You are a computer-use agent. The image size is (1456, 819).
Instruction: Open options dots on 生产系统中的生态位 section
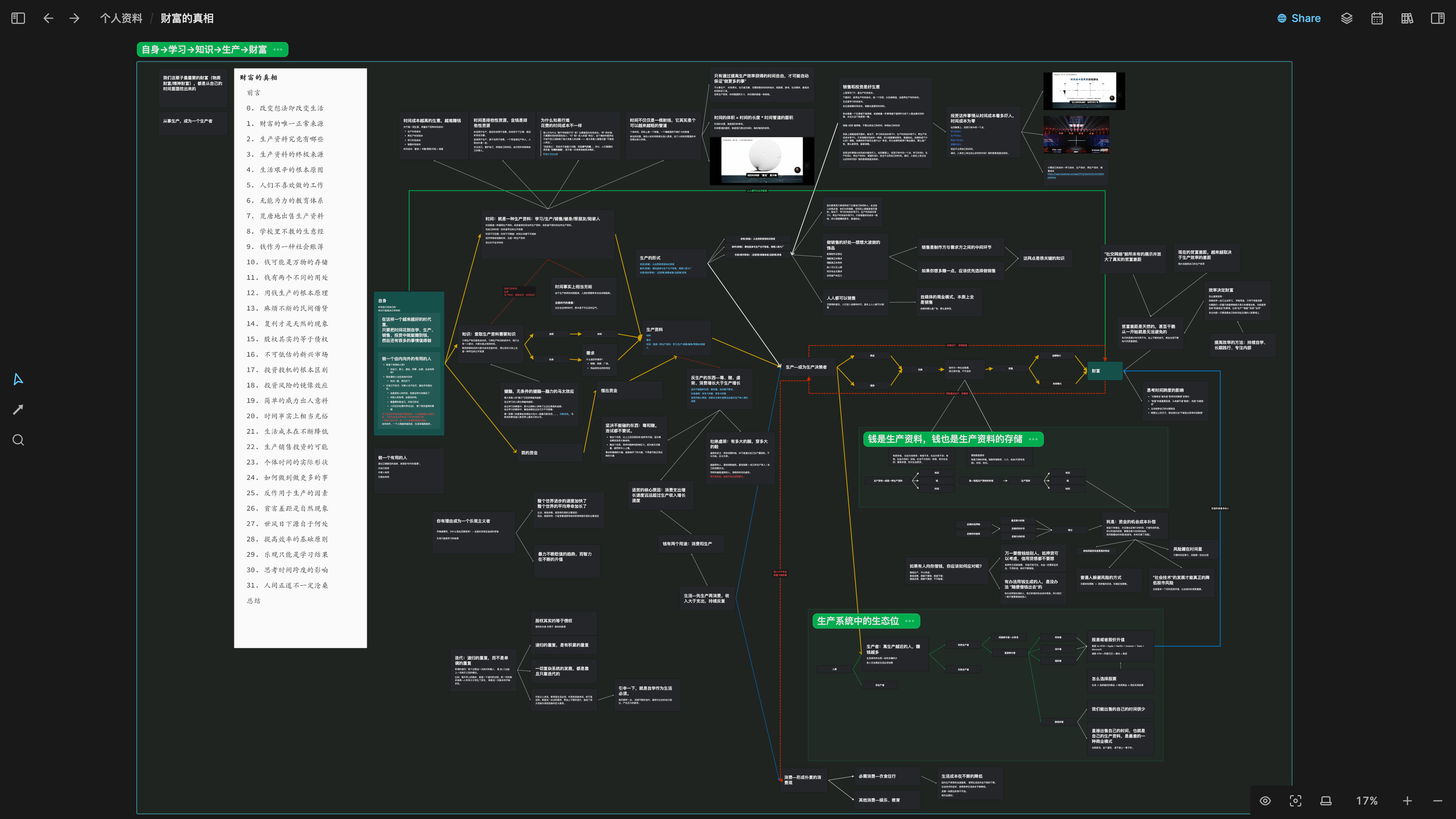coord(910,621)
